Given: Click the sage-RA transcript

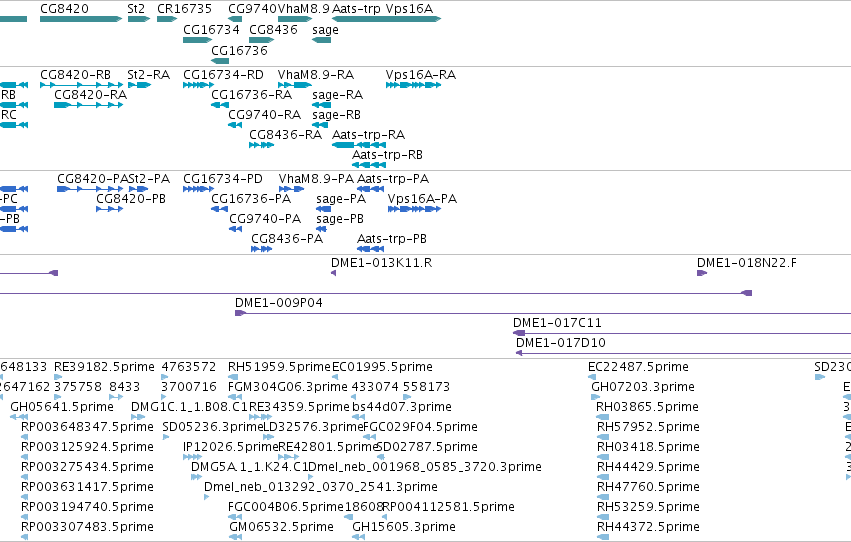Looking at the screenshot, I should (x=321, y=105).
